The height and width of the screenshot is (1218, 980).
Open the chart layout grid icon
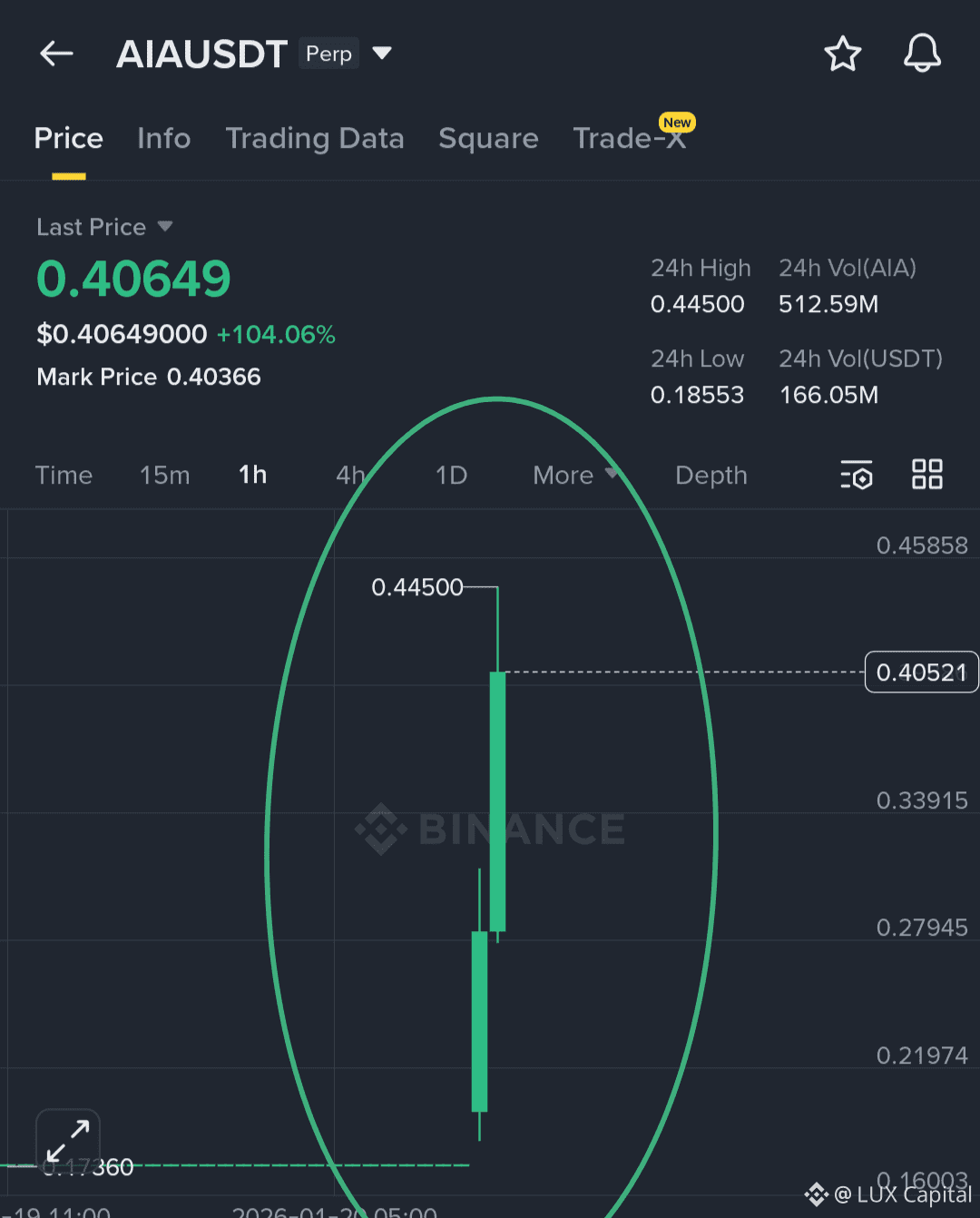(x=926, y=474)
